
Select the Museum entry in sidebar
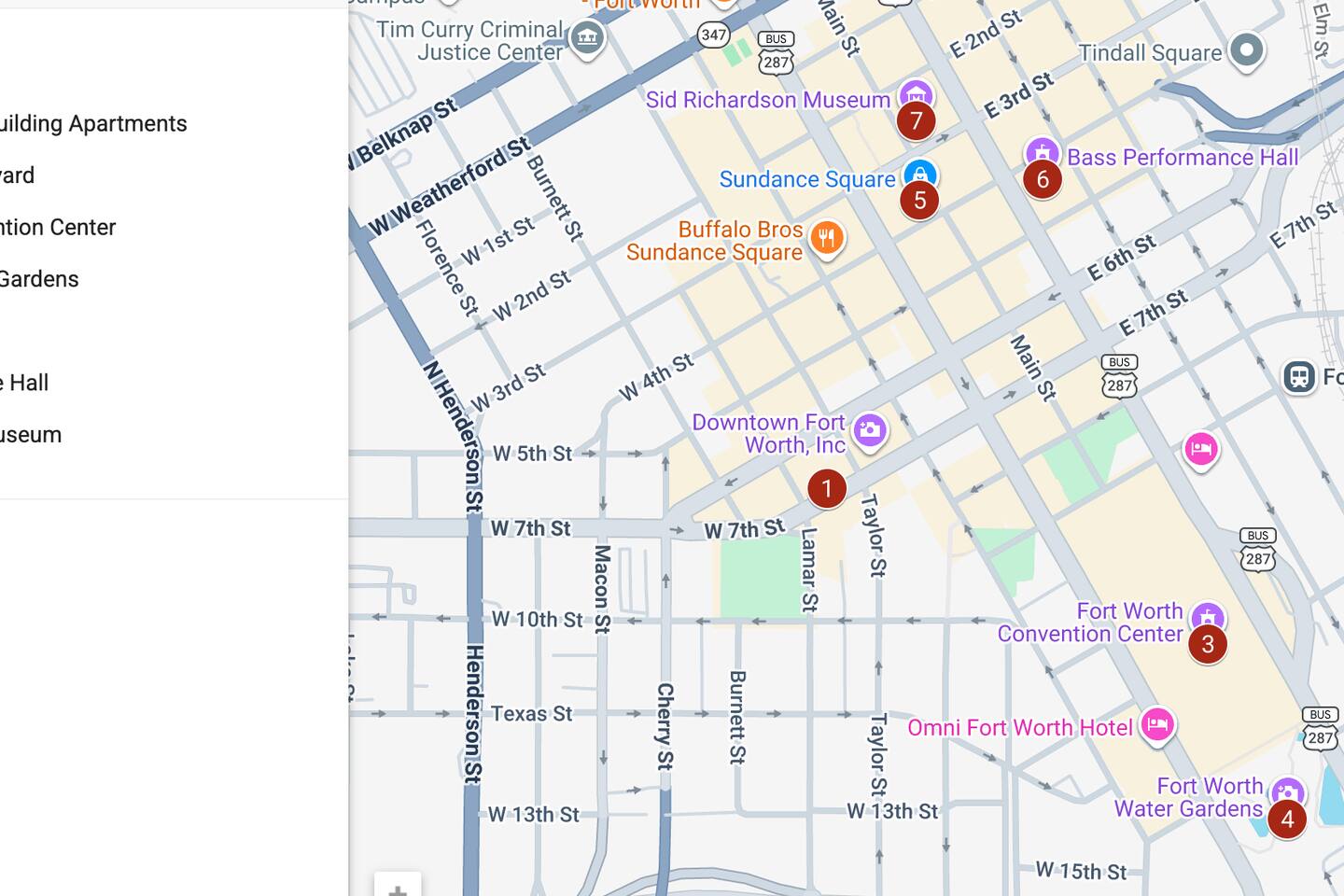[31, 435]
